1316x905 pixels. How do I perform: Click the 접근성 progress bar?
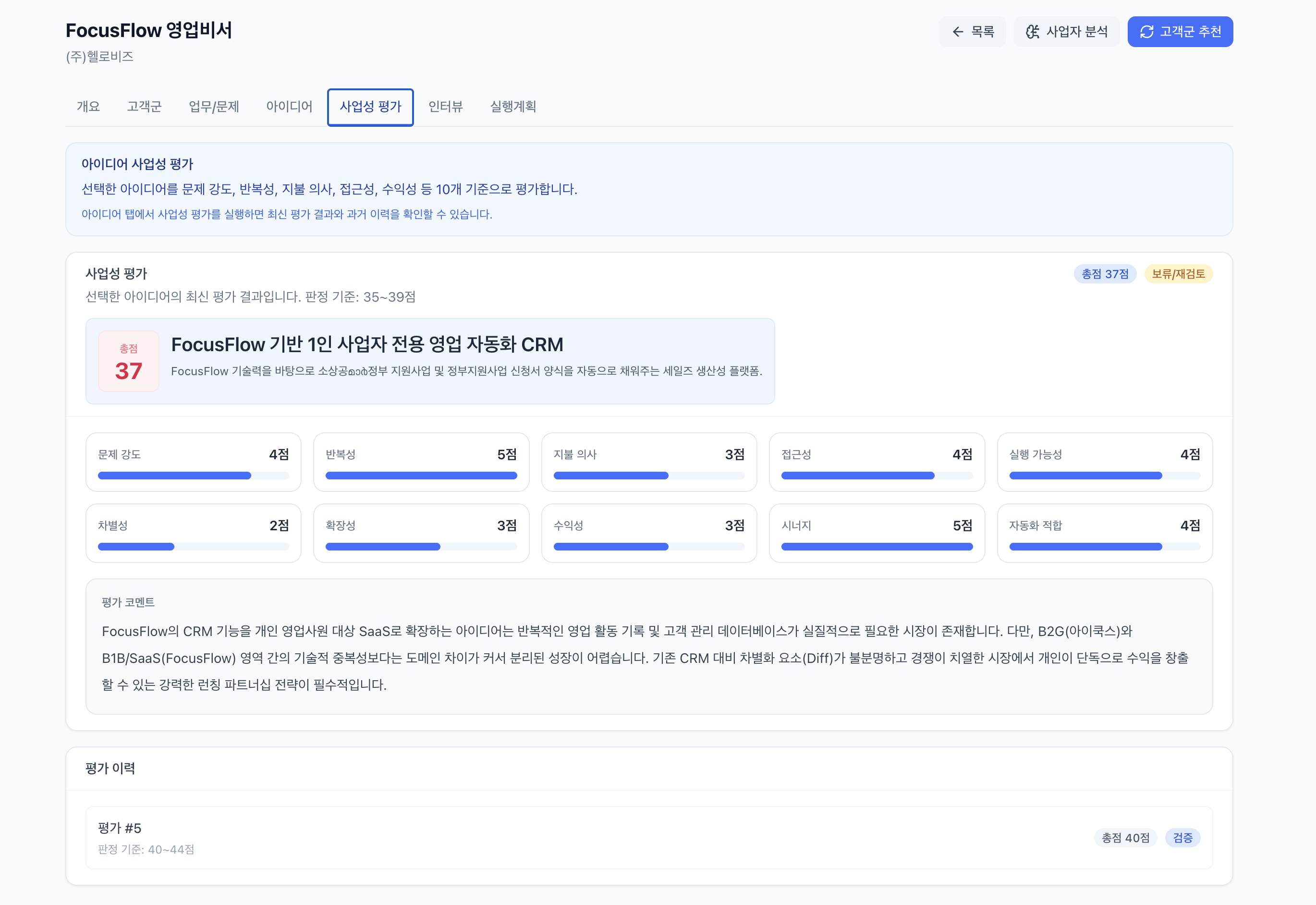(x=877, y=476)
